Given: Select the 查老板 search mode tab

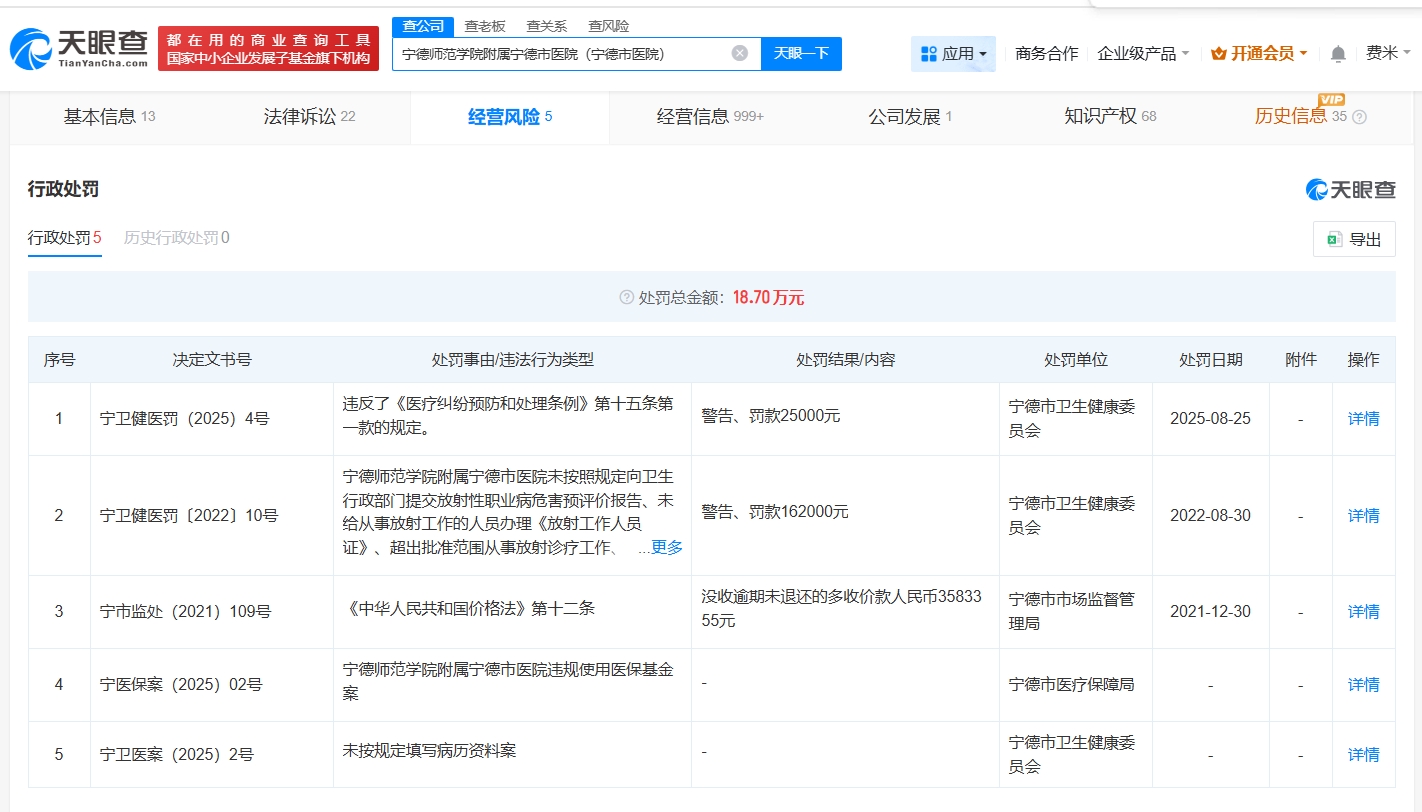Looking at the screenshot, I should pos(485,26).
